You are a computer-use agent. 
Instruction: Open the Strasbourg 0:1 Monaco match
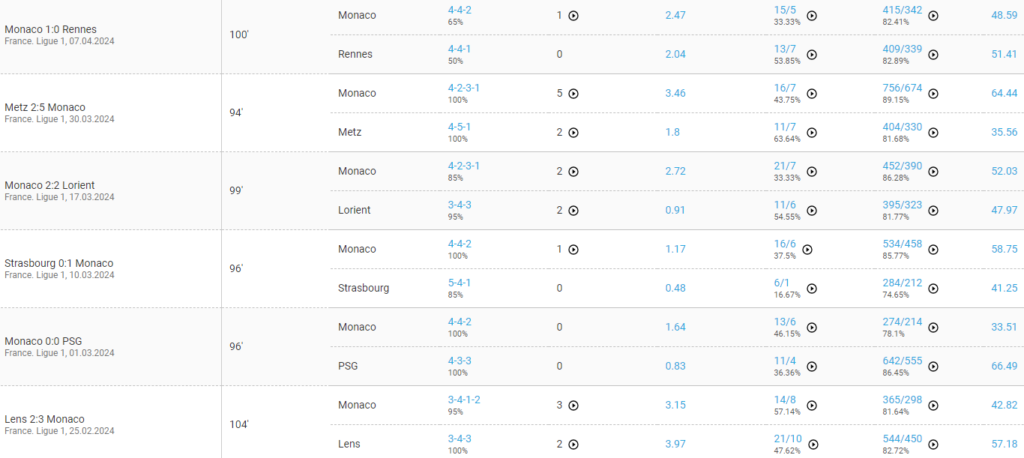[59, 263]
